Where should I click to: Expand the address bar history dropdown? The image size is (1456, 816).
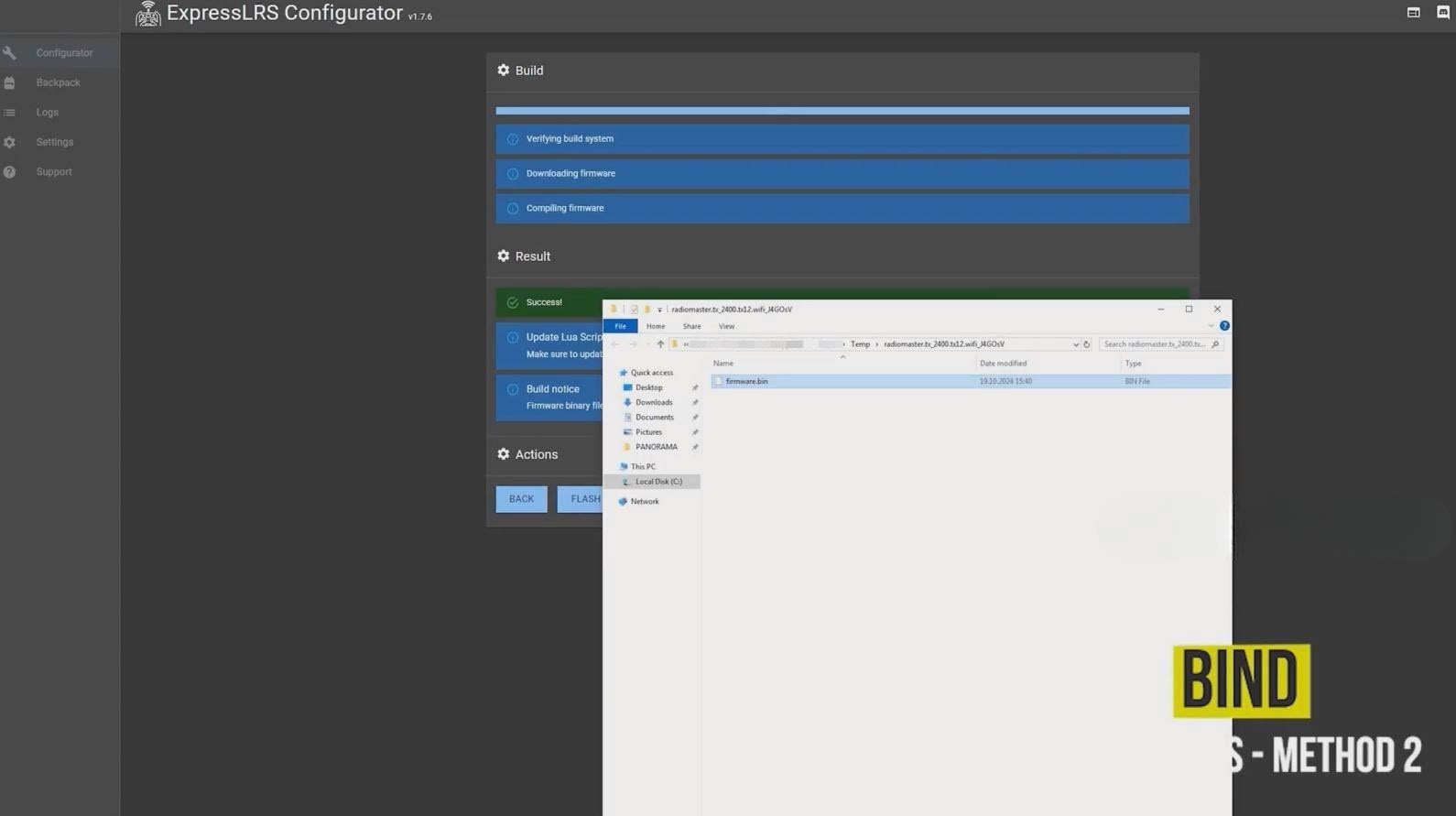pyautogui.click(x=1075, y=344)
